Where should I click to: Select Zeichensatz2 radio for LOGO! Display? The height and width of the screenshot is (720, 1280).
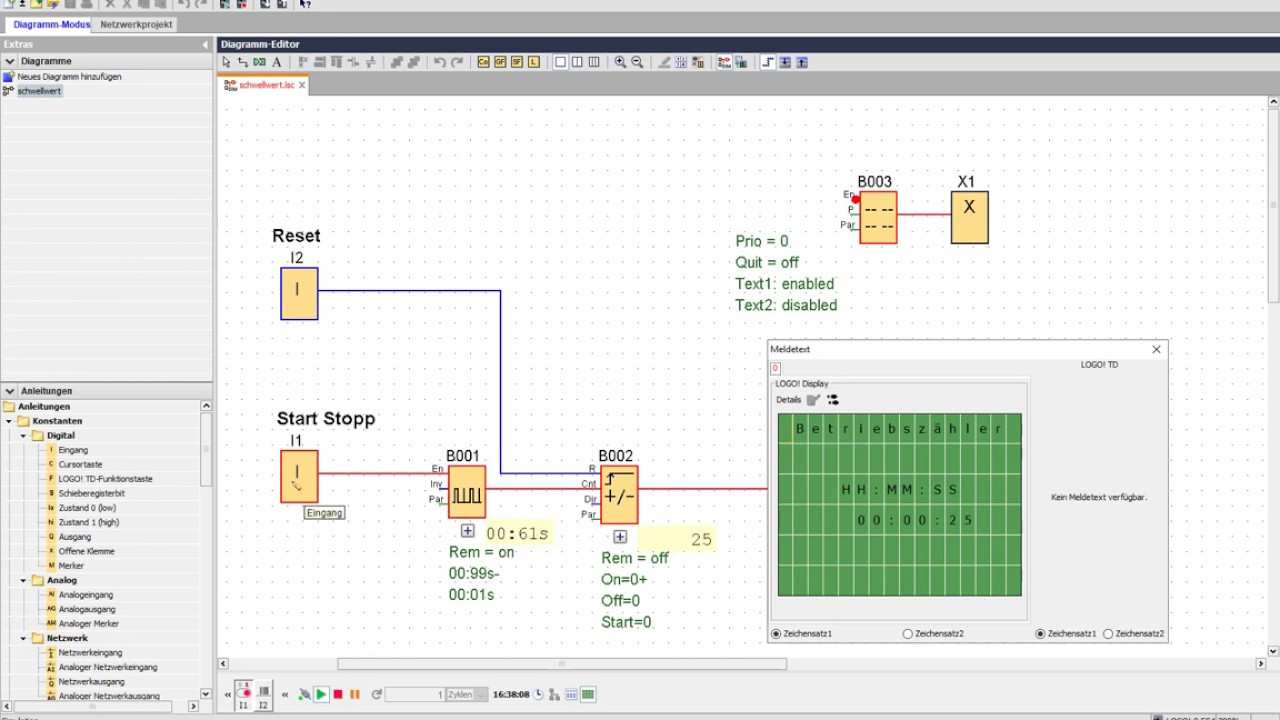pos(908,634)
